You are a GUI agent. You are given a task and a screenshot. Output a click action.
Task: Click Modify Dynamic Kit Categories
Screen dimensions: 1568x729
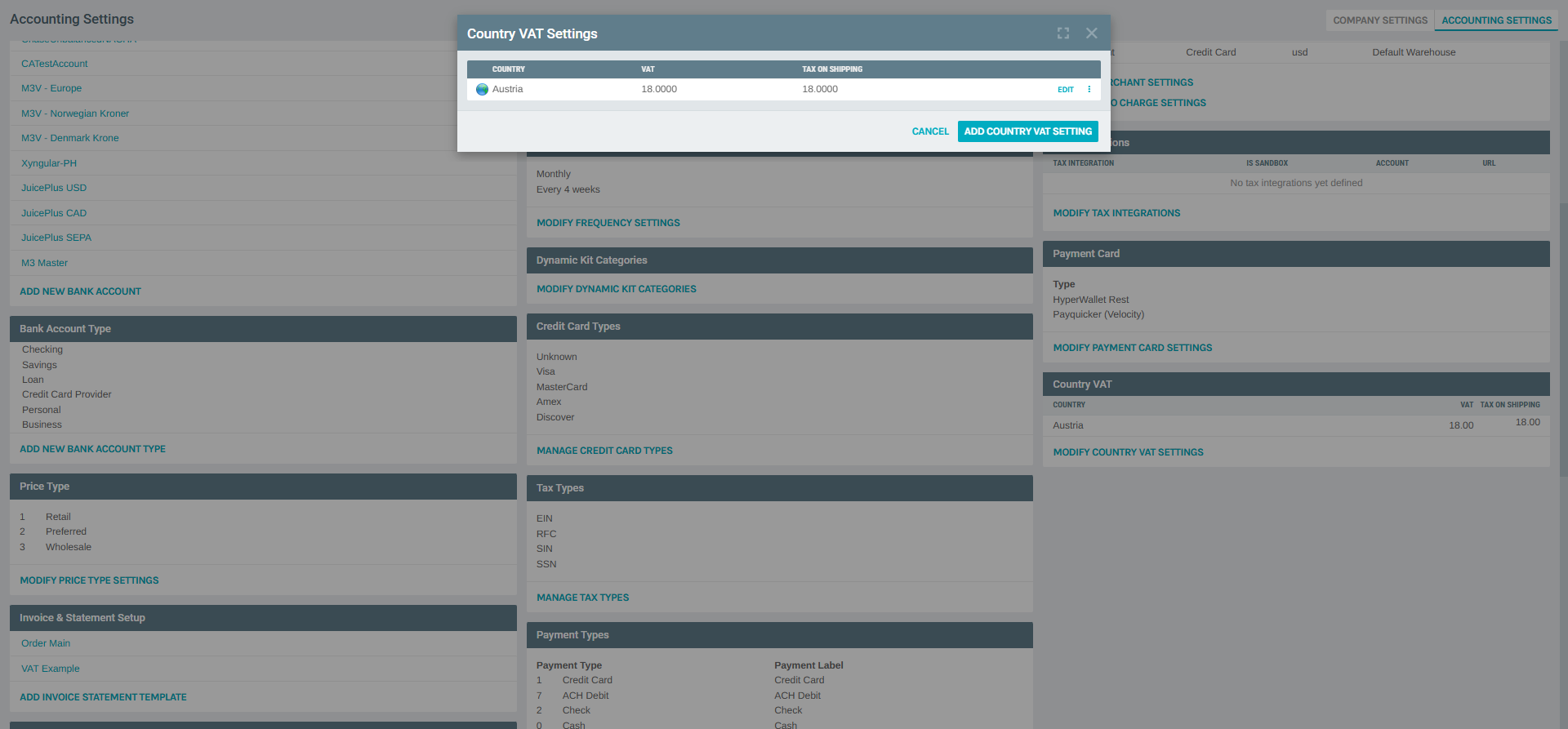tap(617, 289)
